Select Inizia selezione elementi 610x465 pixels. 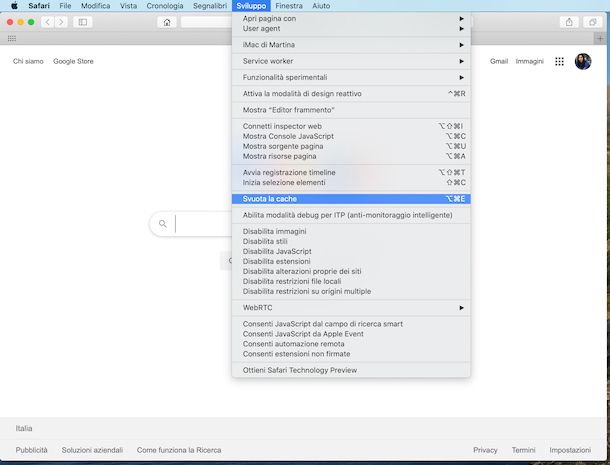(x=351, y=182)
